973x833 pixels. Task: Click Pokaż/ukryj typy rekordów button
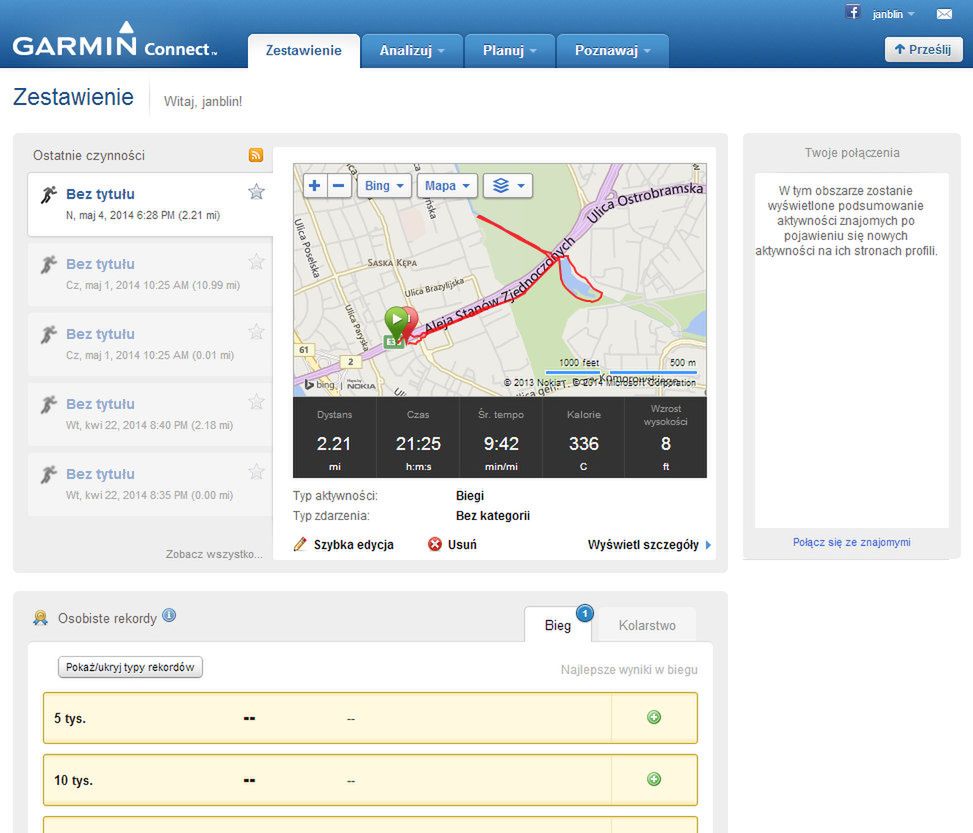(130, 667)
